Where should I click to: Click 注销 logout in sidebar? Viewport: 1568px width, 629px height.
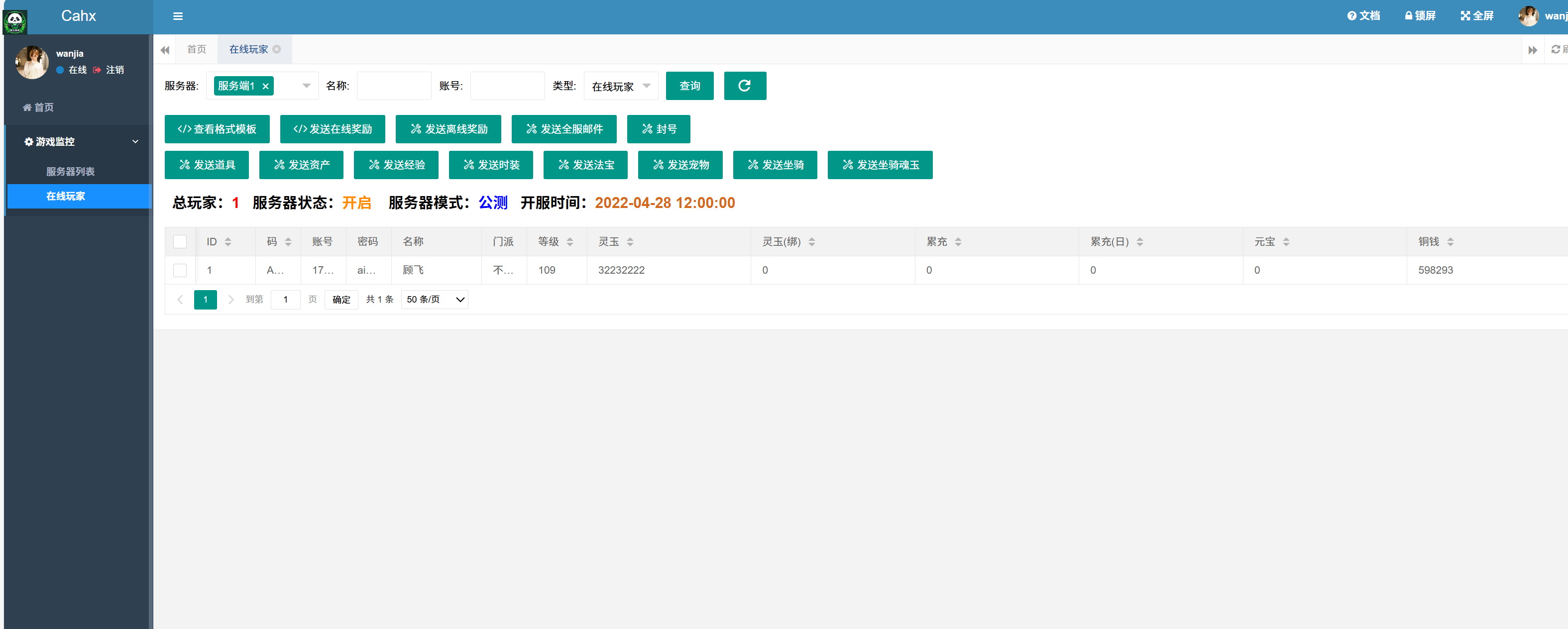(109, 70)
